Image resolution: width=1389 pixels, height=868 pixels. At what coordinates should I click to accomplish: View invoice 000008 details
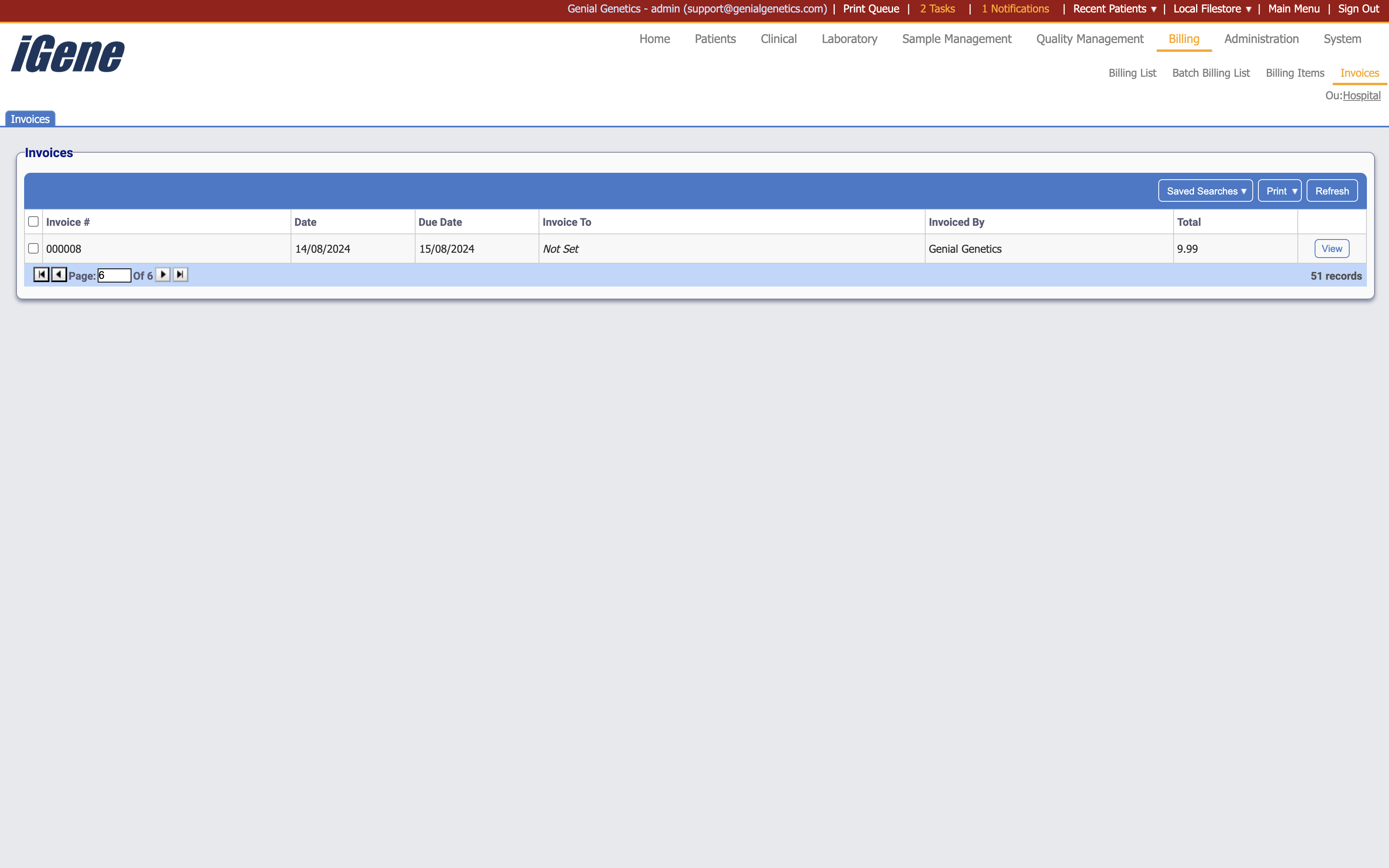point(1331,248)
